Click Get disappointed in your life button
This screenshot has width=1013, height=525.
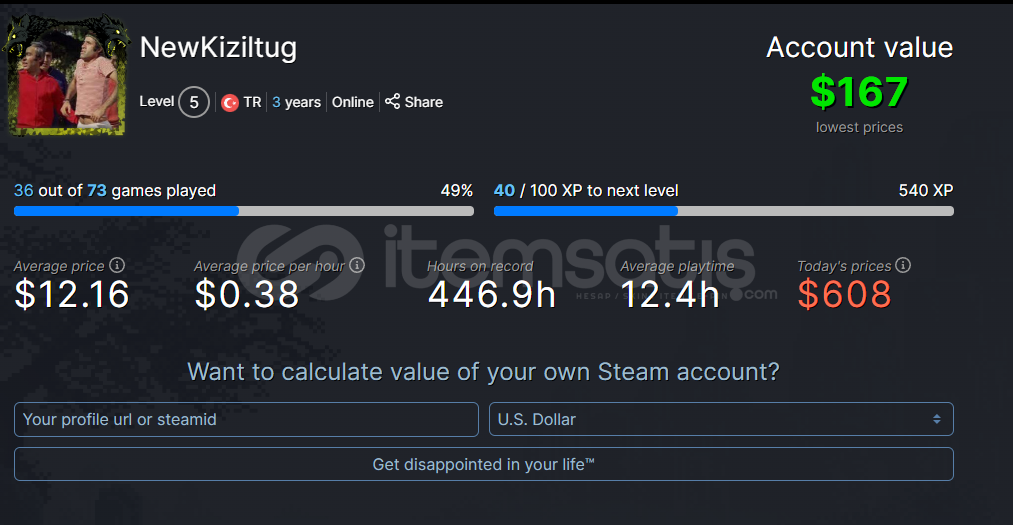tap(484, 464)
